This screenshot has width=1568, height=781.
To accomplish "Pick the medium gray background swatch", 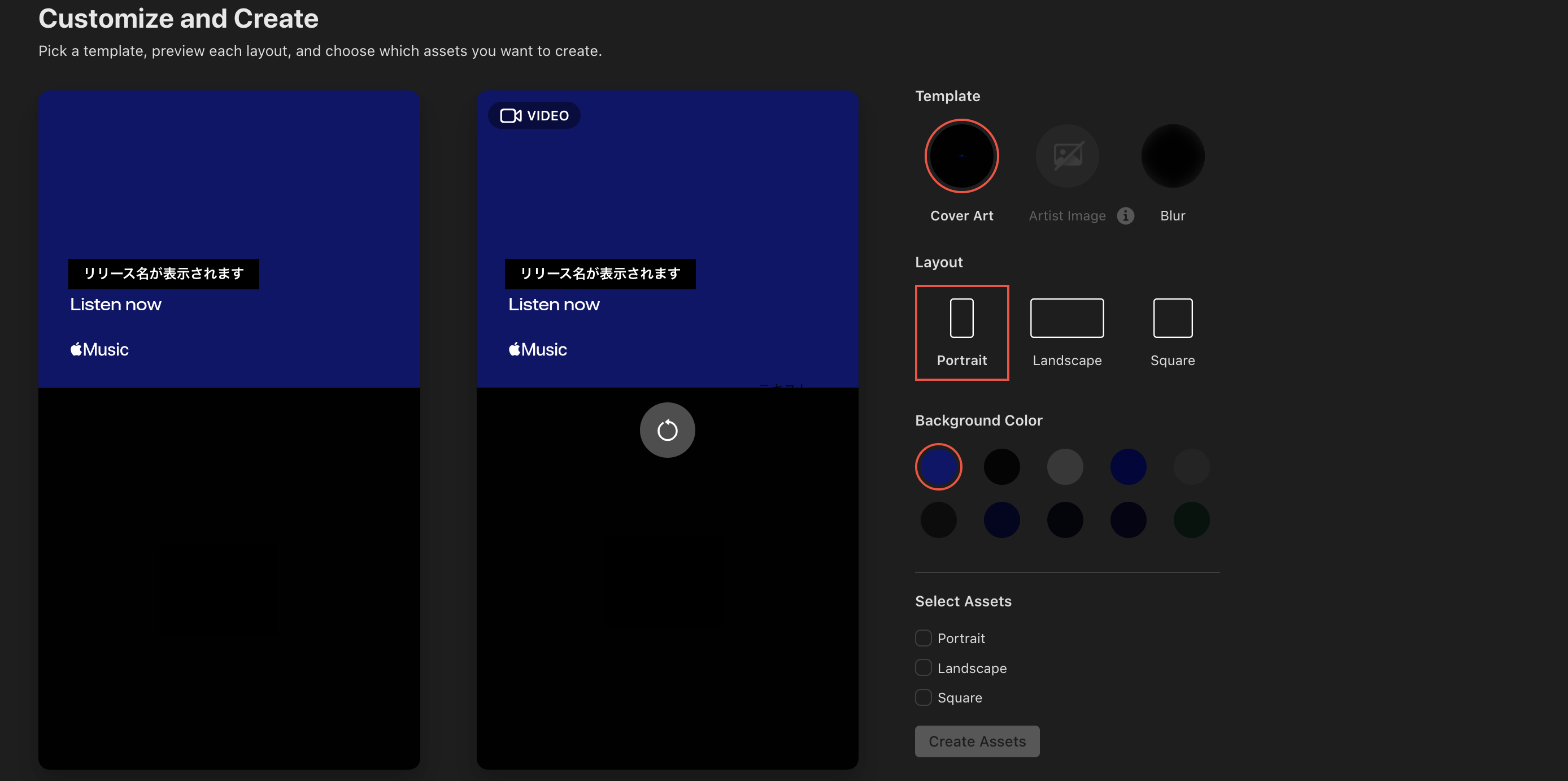I will point(1065,467).
